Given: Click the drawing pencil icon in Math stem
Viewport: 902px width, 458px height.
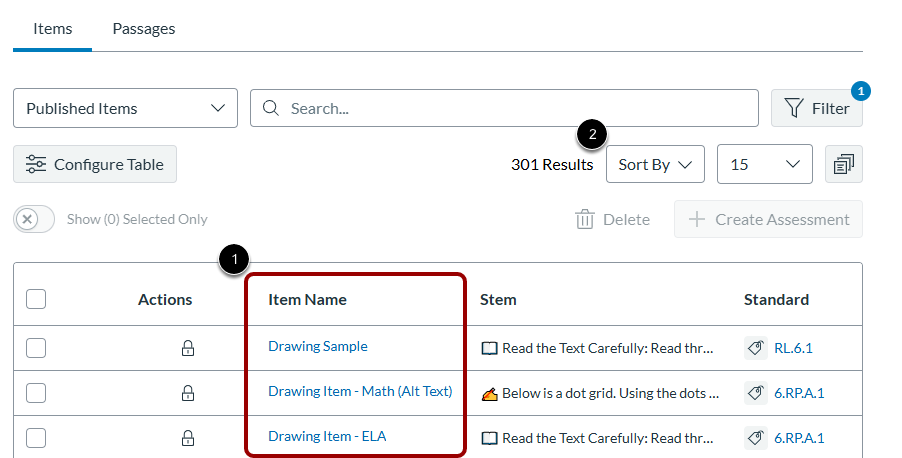Looking at the screenshot, I should pos(489,394).
